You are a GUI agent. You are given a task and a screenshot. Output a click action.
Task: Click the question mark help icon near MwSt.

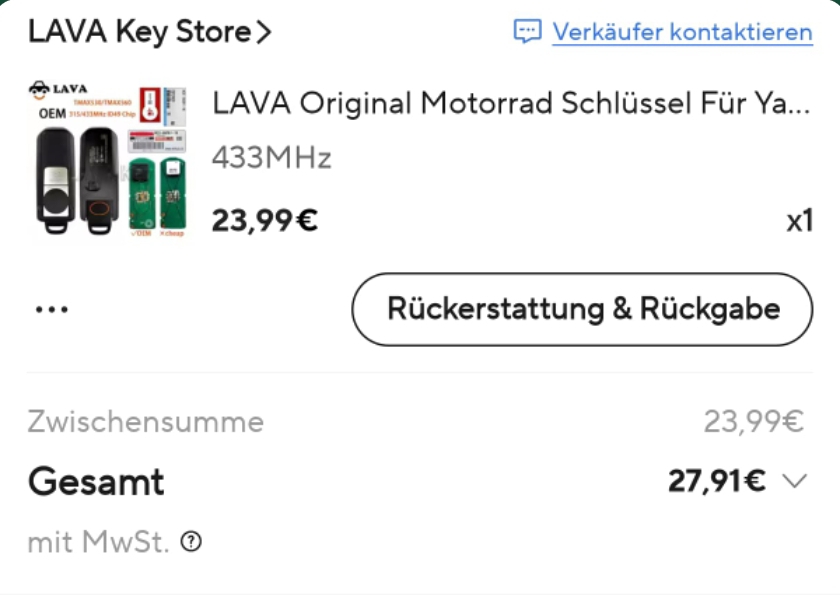191,542
